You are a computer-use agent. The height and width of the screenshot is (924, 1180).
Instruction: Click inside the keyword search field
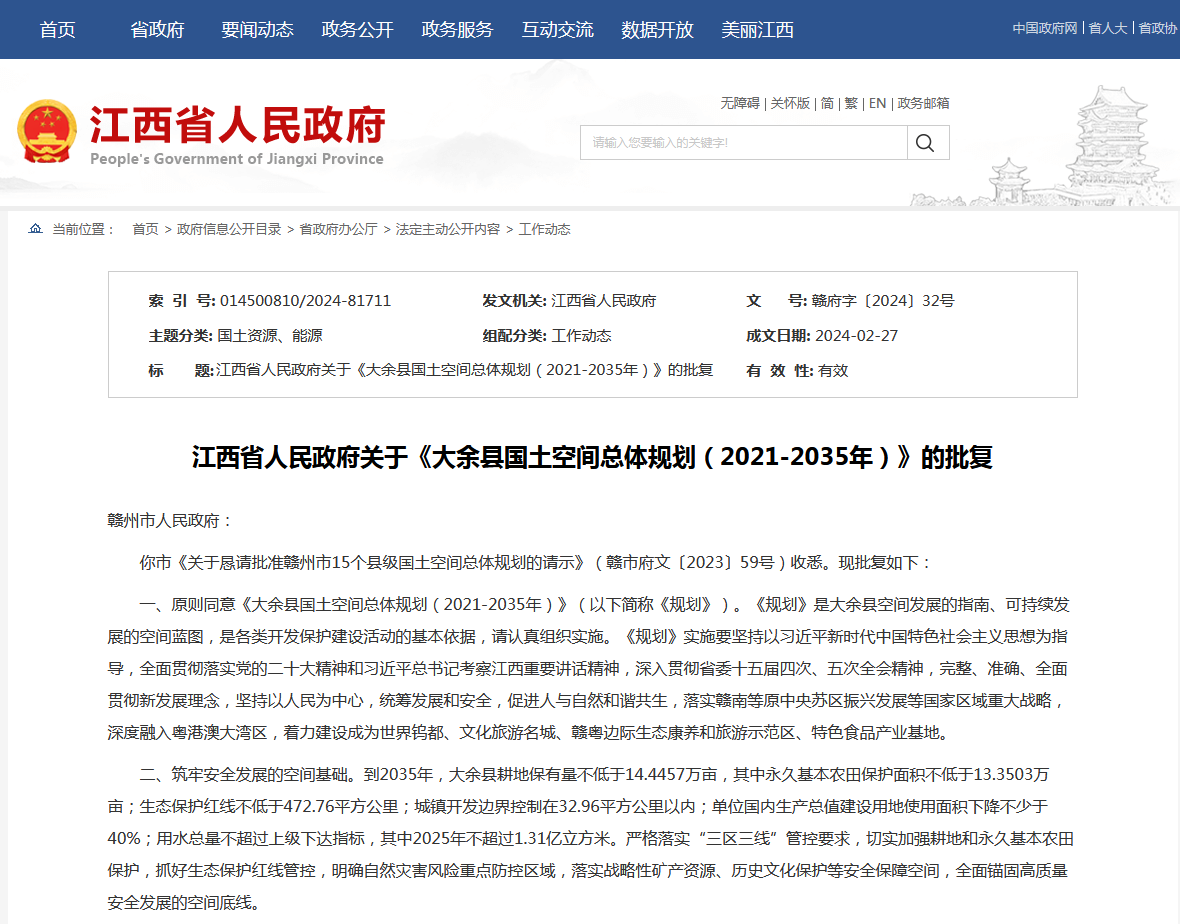[743, 143]
